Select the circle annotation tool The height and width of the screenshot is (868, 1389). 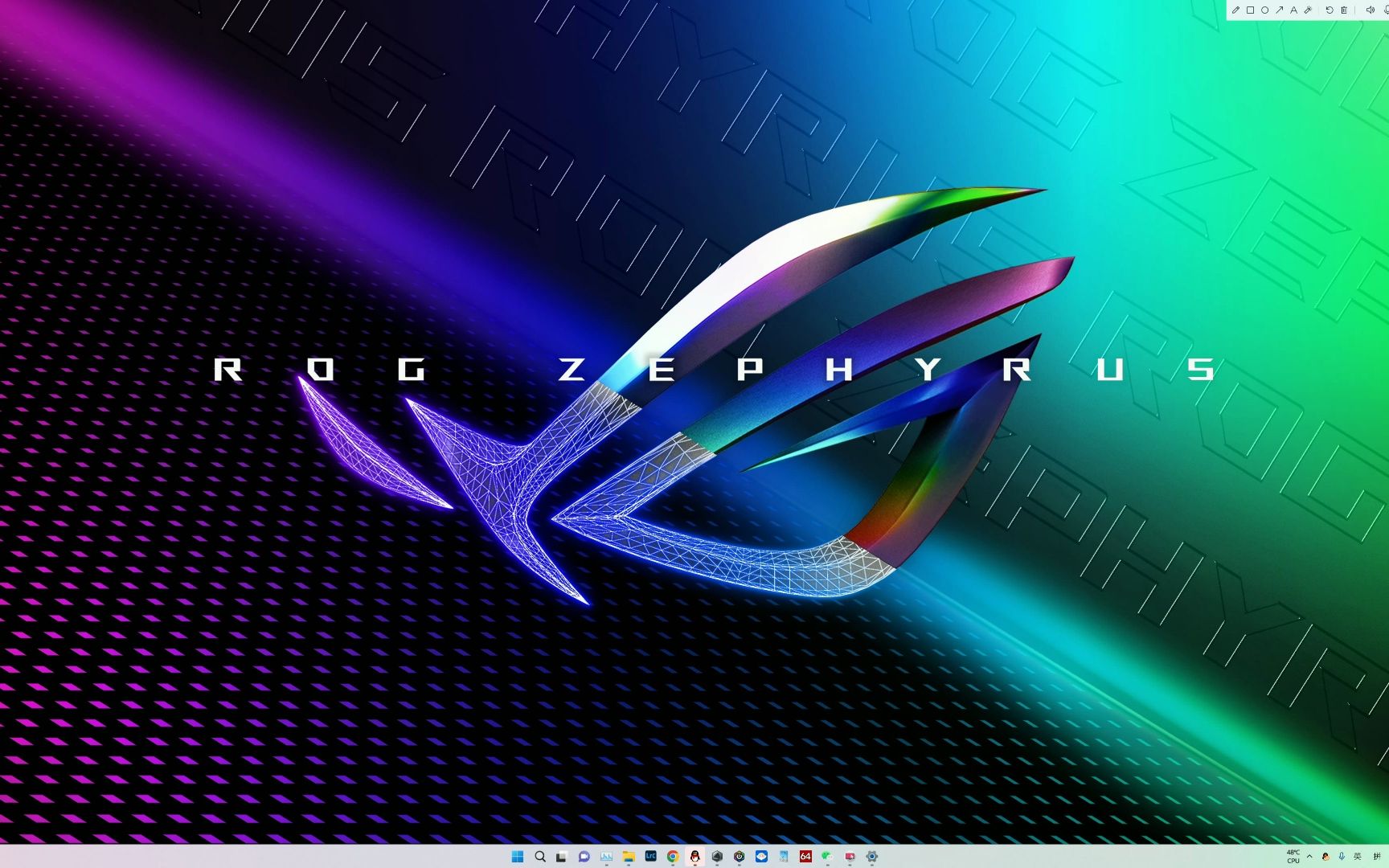(1264, 10)
